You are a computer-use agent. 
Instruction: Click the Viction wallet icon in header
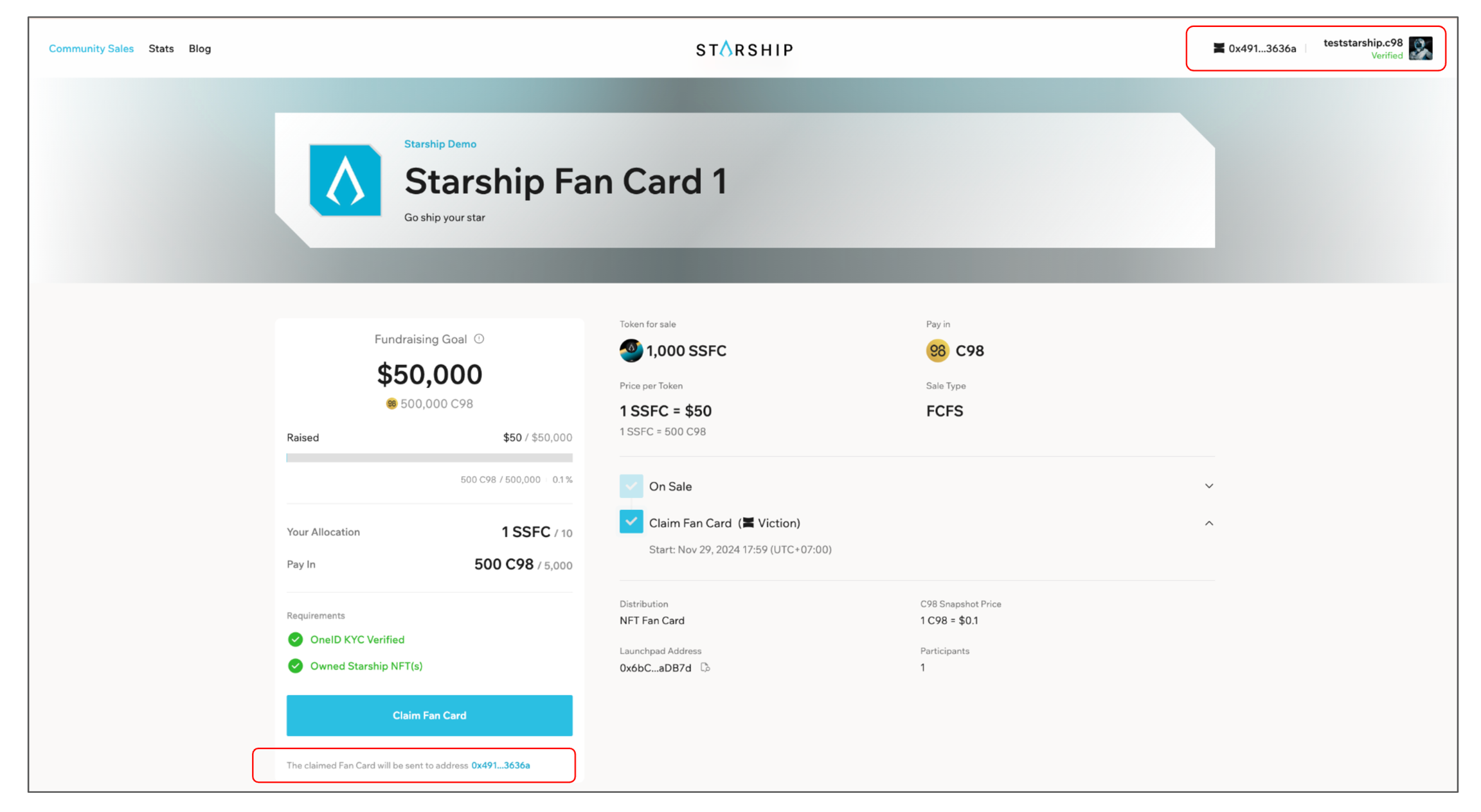(1218, 48)
